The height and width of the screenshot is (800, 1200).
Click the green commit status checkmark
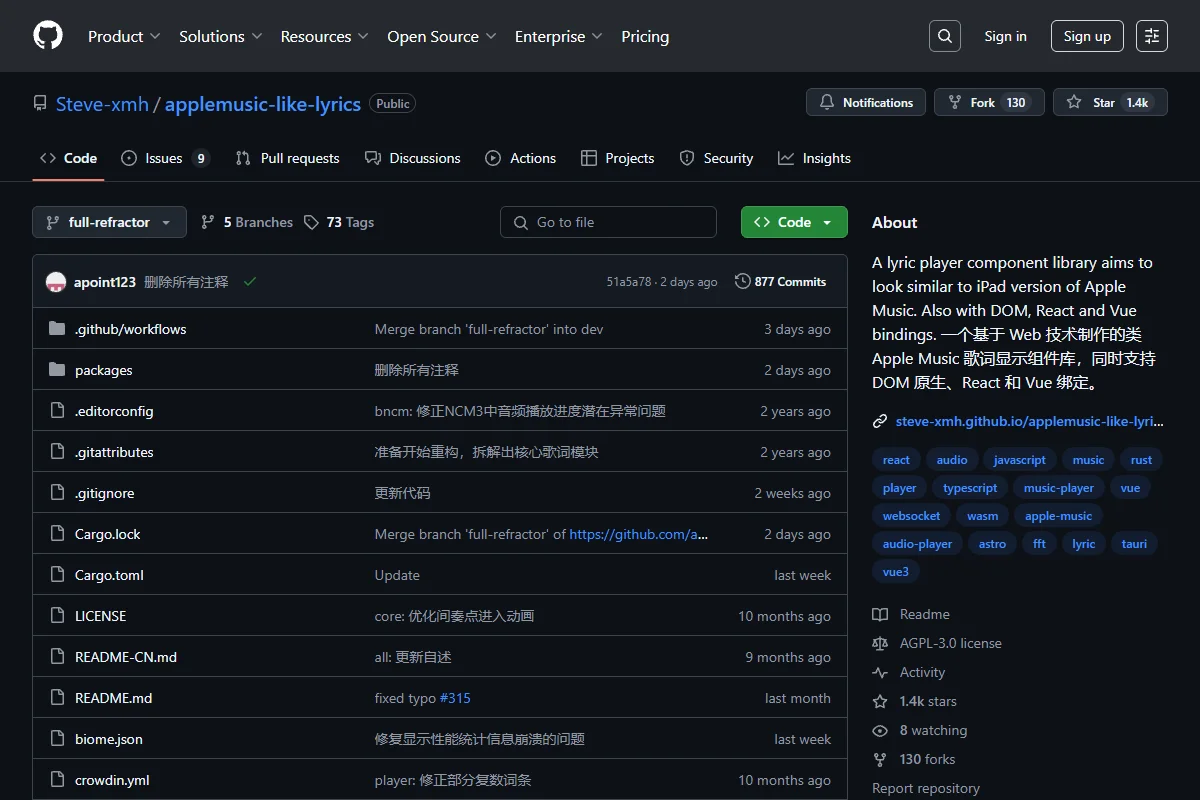coord(250,282)
